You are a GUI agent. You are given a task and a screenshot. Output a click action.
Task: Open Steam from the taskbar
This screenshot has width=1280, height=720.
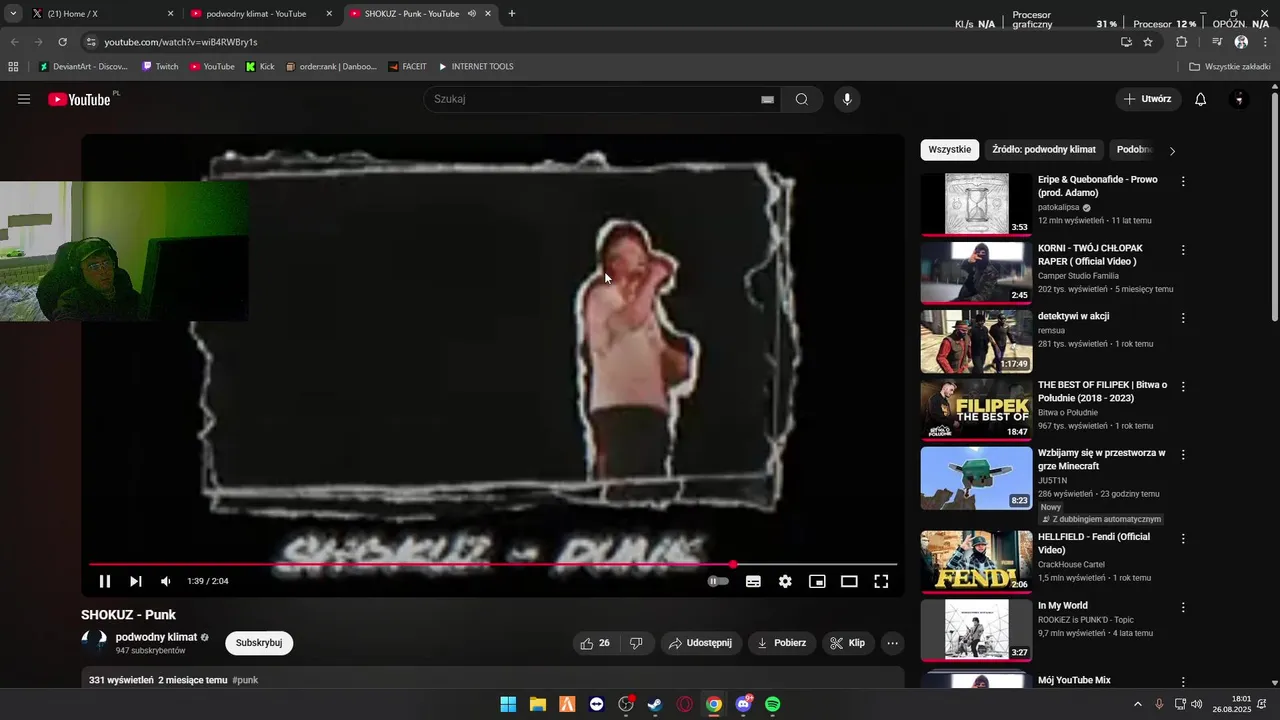coord(655,704)
